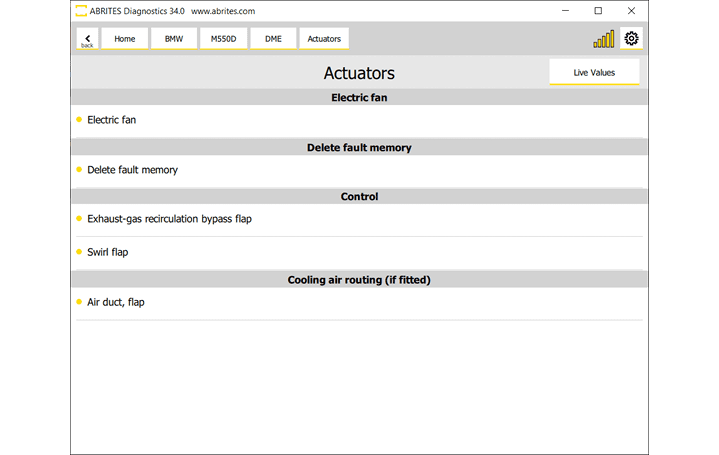719x455 pixels.
Task: Select the M550D breadcrumb
Action: point(224,39)
